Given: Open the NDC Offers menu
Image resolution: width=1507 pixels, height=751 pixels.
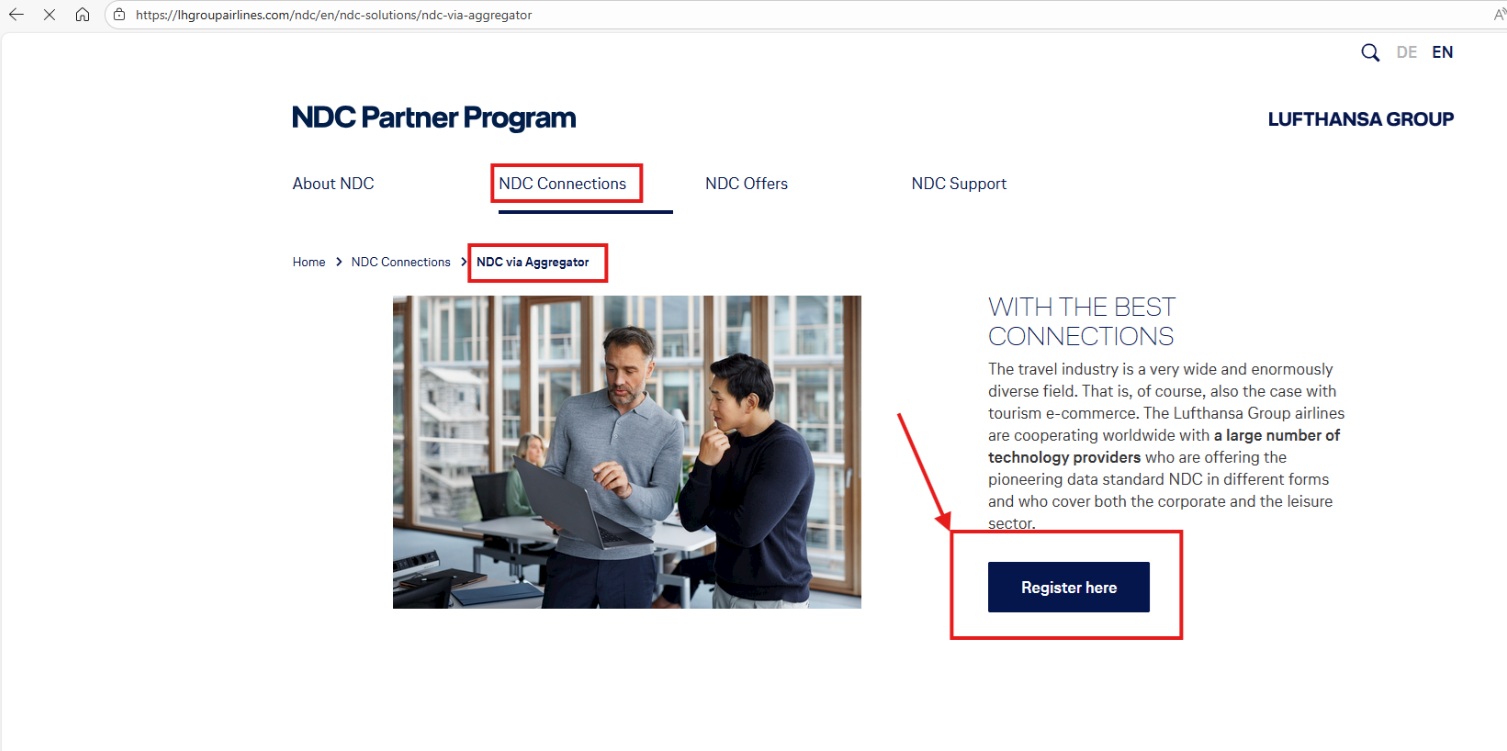Looking at the screenshot, I should tap(746, 183).
